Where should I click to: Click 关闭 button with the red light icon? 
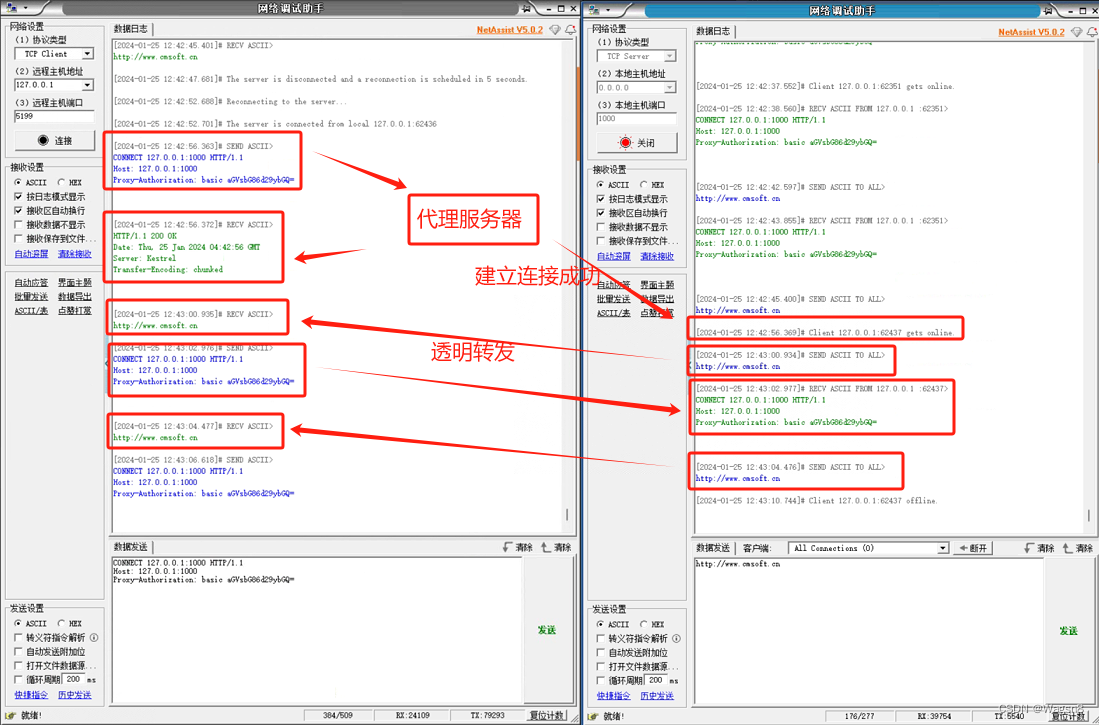coord(636,142)
